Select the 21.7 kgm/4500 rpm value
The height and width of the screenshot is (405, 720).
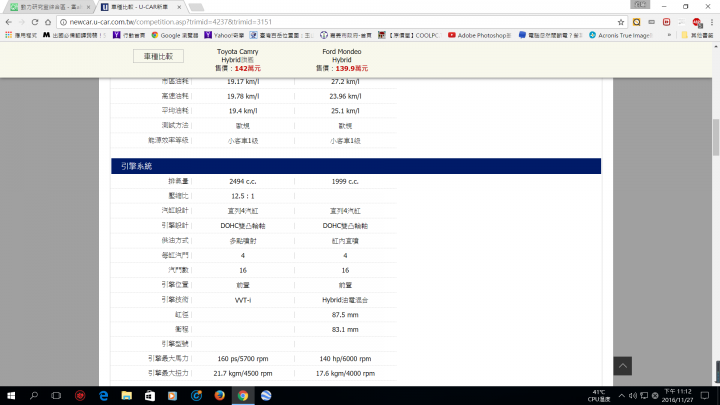coord(243,373)
